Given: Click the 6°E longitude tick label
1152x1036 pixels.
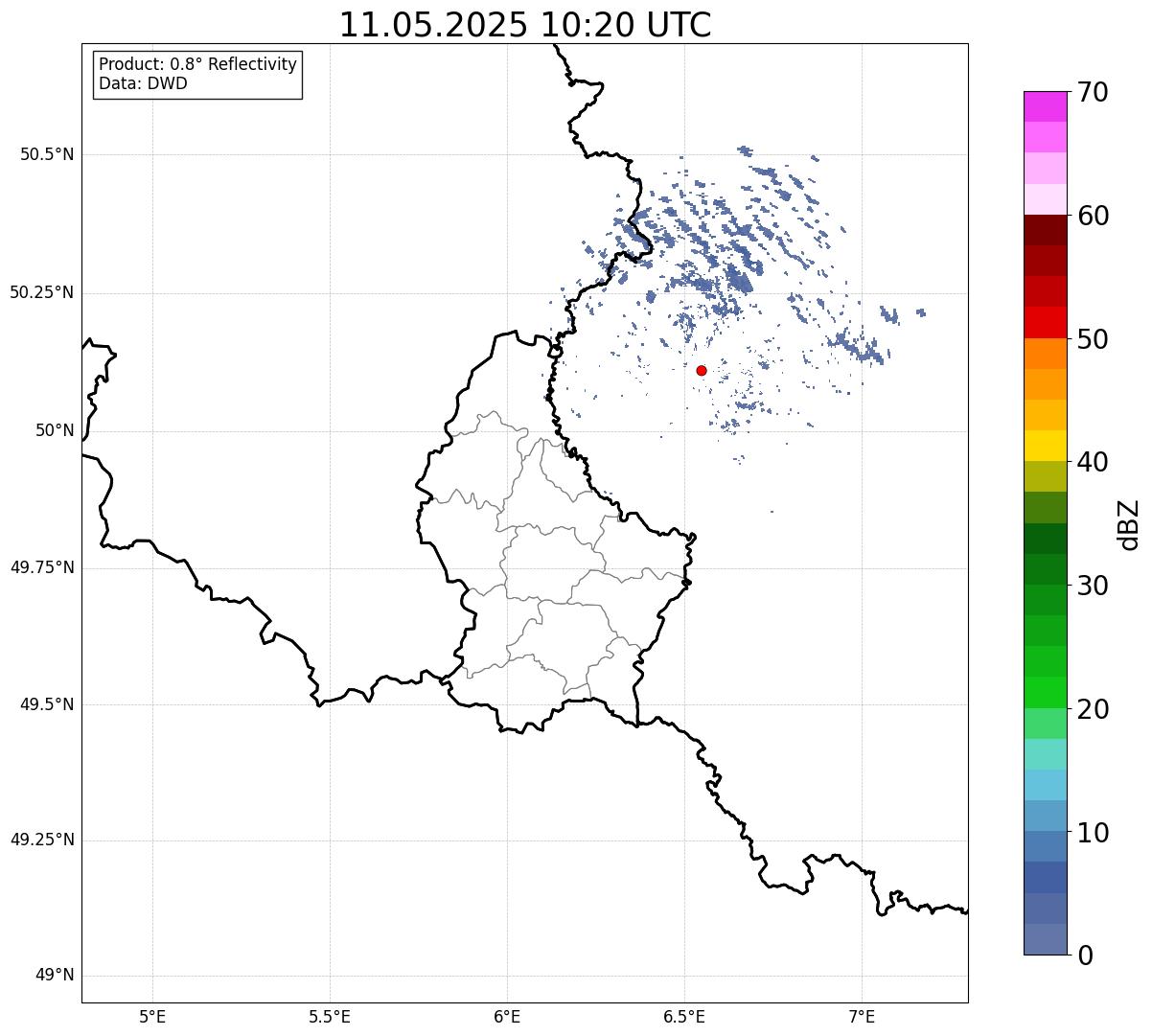Looking at the screenshot, I should click(507, 1016).
